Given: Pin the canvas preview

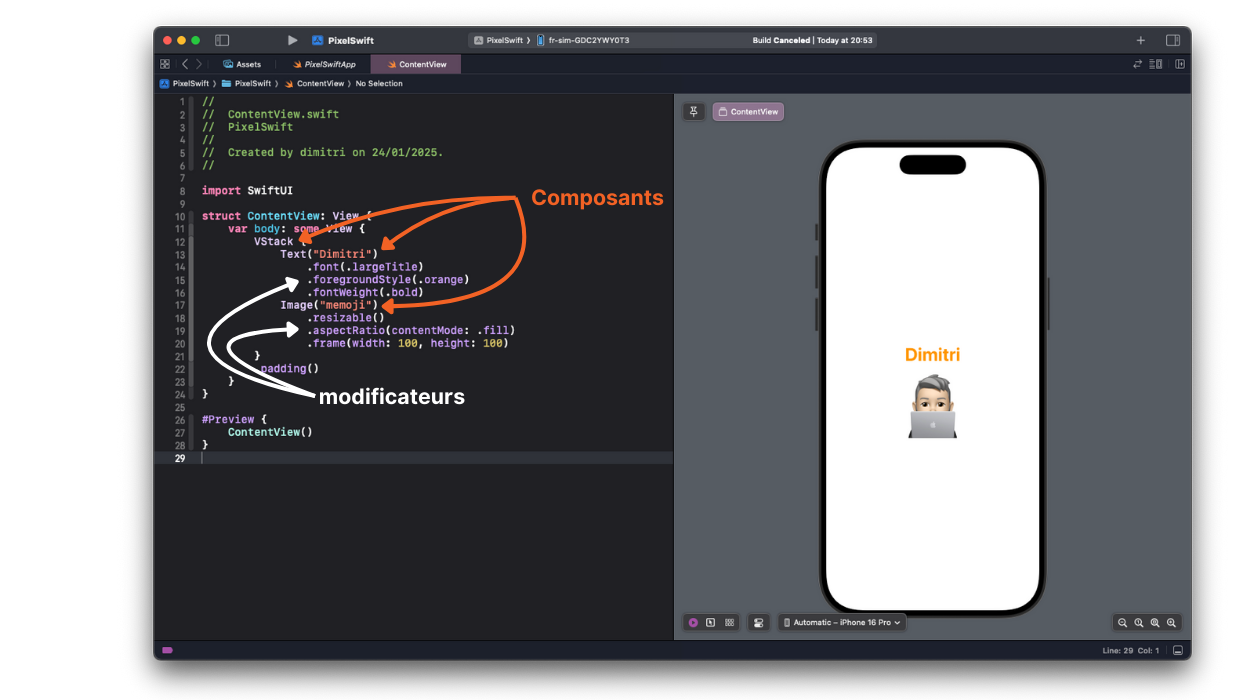Looking at the screenshot, I should [x=694, y=112].
